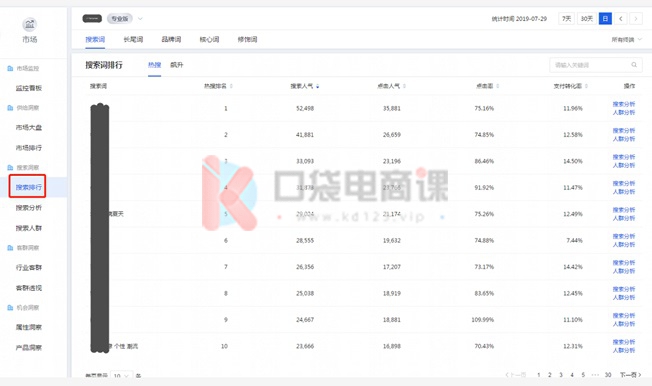Image resolution: width=652 pixels, height=386 pixels.
Task: Click the 供给洞察 section icon in the sidebar
Action: [x=10, y=108]
